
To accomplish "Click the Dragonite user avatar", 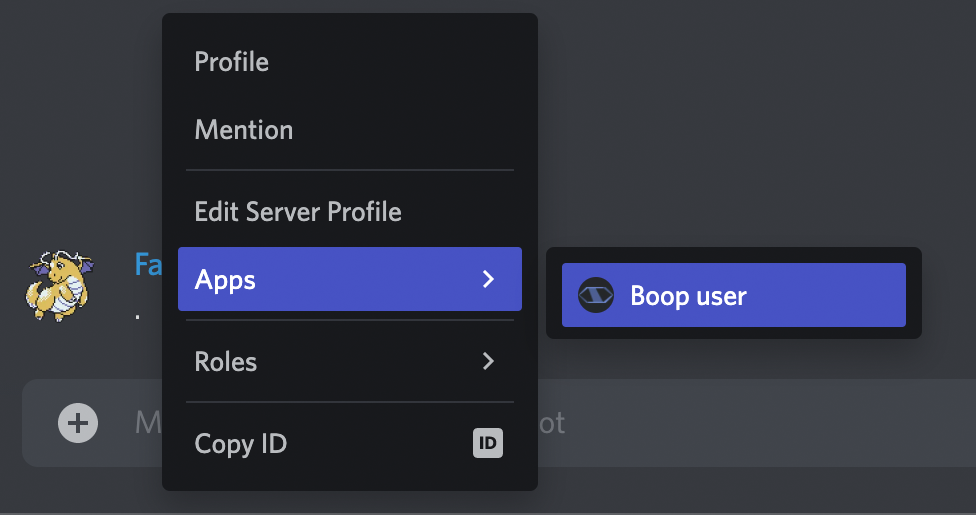I will (62, 286).
